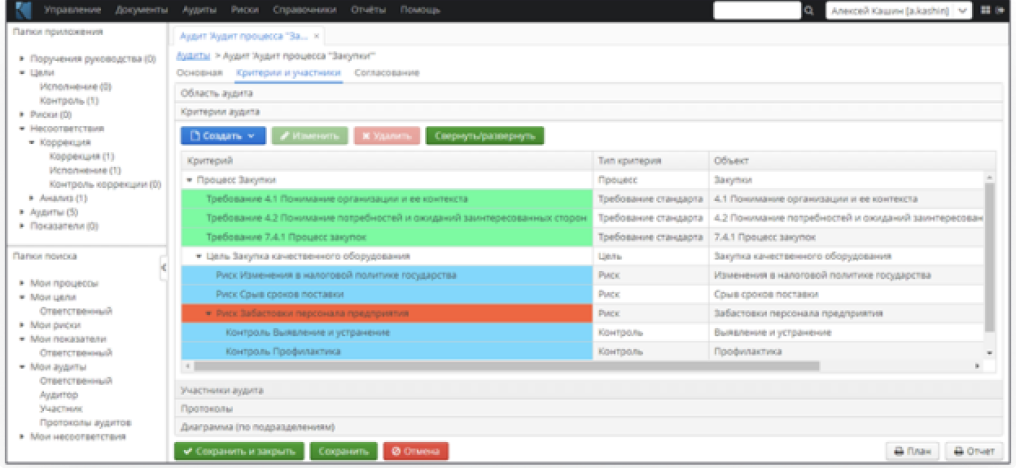Viewport: 1016px width, 468px height.
Task: Open the Управление menu
Action: [72, 10]
